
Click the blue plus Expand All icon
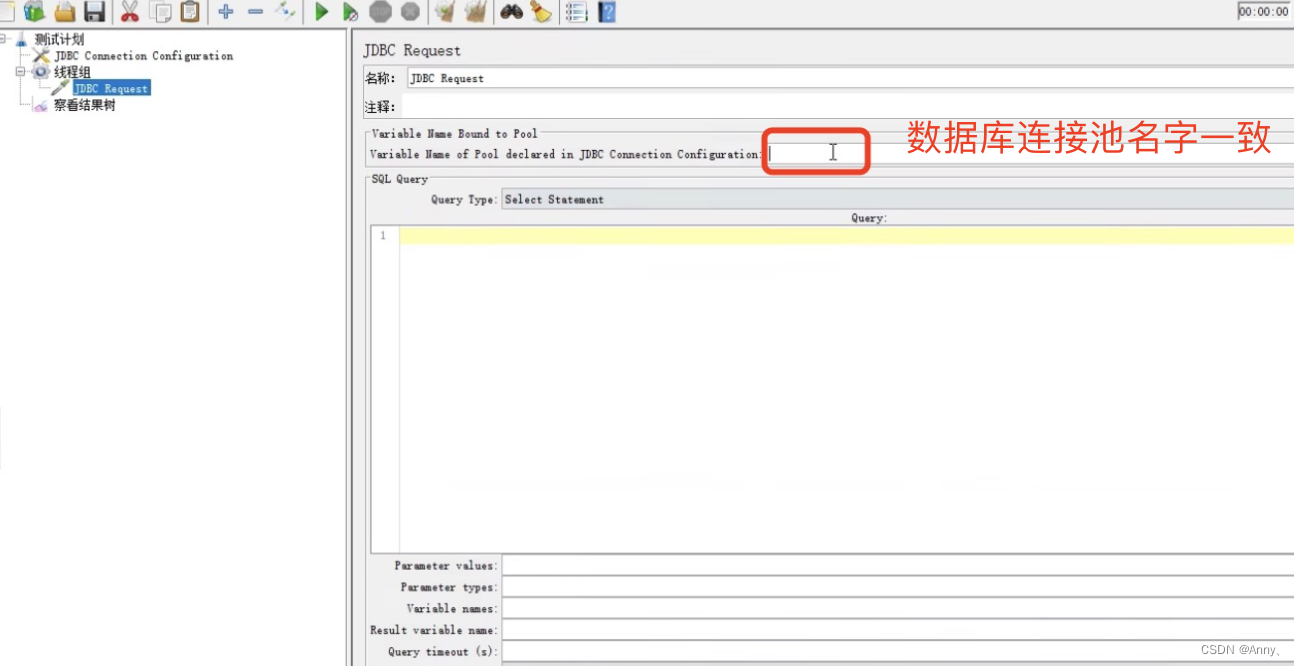point(226,12)
